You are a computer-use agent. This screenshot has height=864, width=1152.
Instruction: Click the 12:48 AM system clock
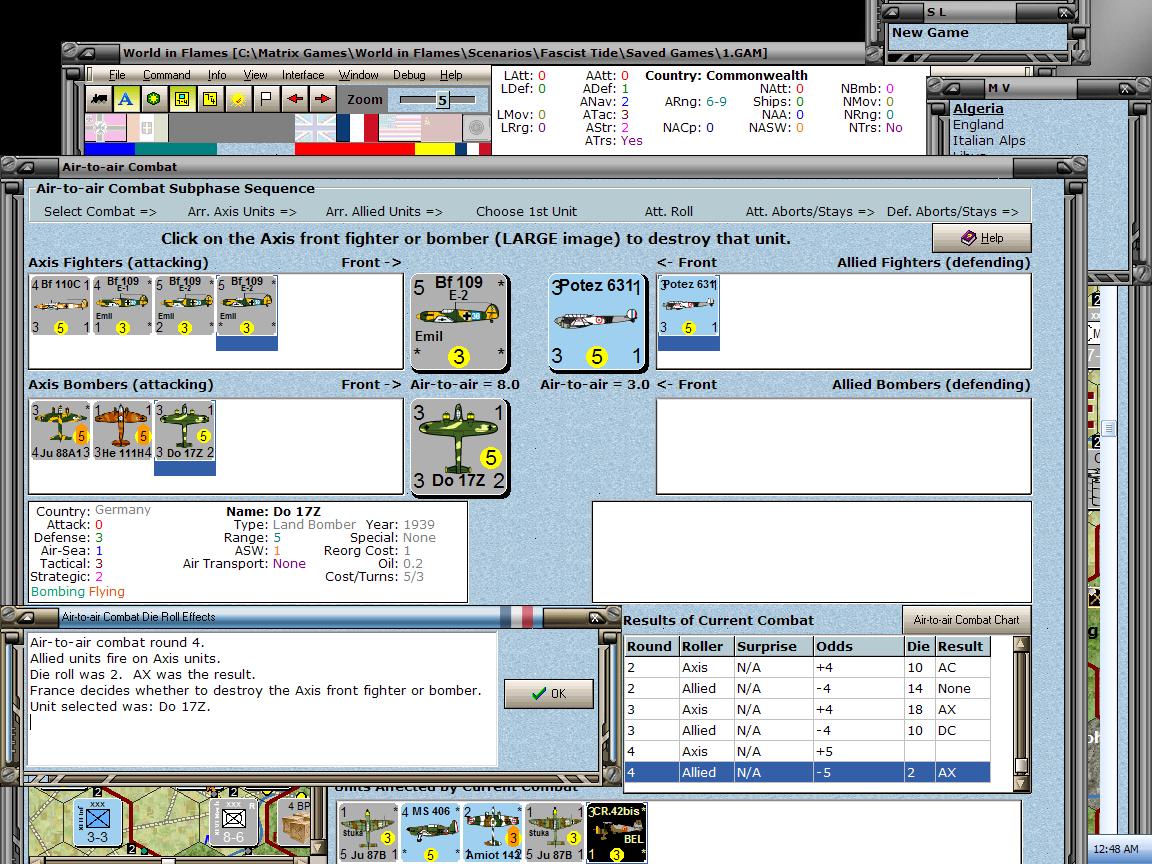1116,849
